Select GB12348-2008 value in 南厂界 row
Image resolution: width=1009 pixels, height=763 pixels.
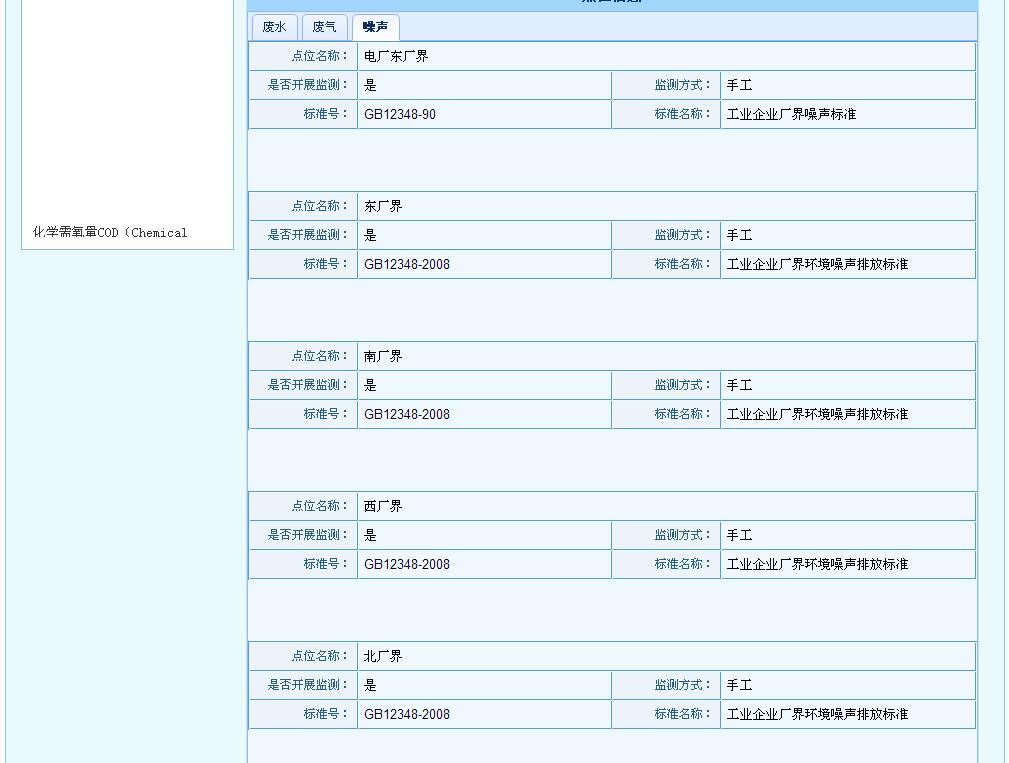point(406,414)
